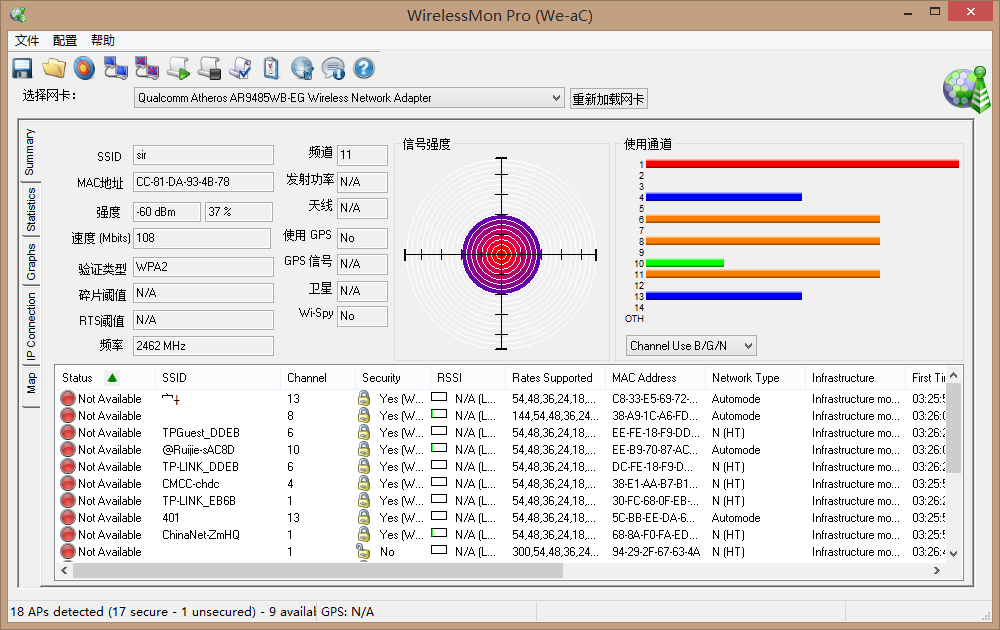Click the save floppy disk toolbar icon
The image size is (1000, 630).
[22, 68]
